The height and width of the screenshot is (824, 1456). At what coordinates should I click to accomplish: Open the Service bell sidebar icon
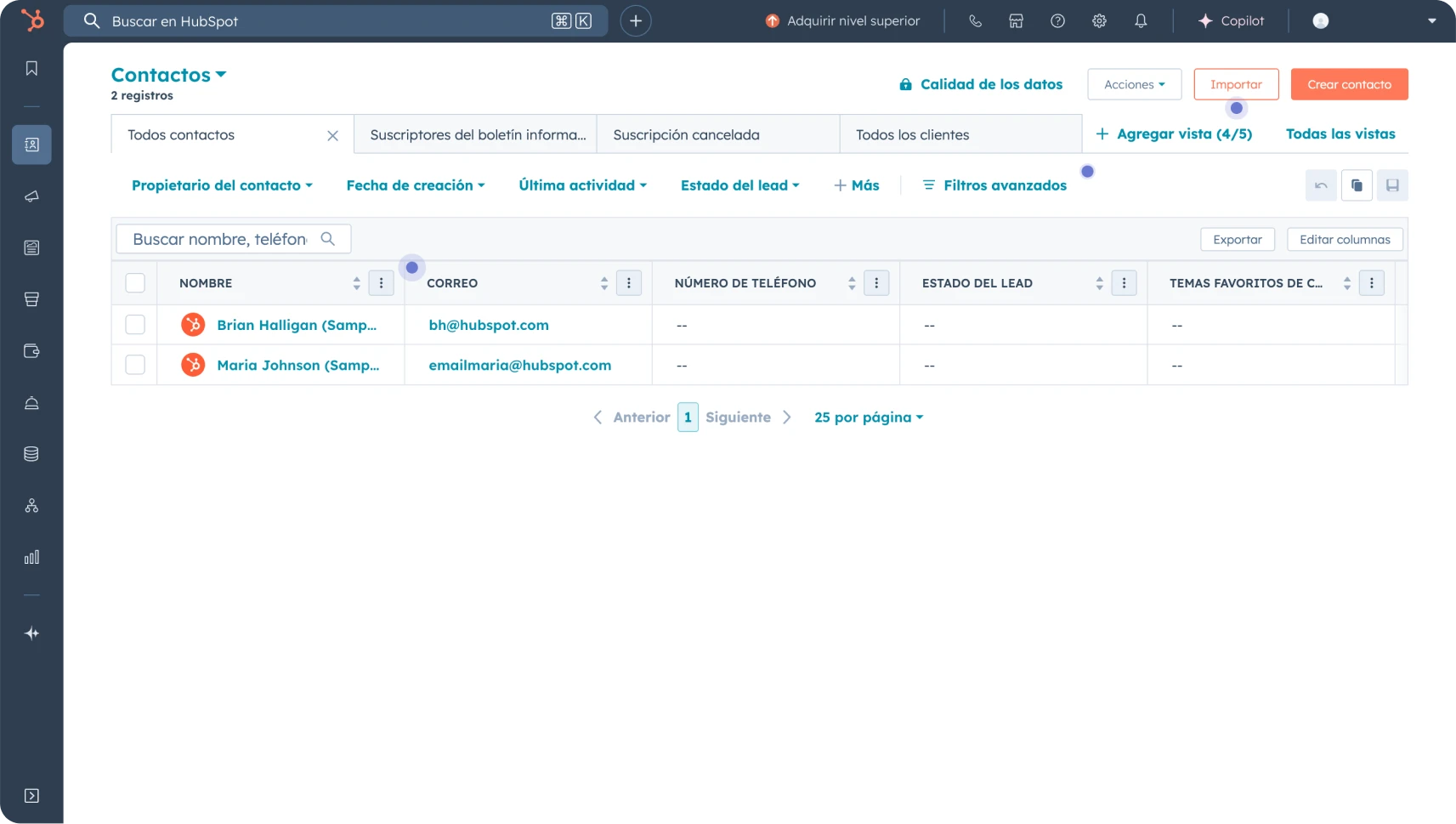(31, 403)
